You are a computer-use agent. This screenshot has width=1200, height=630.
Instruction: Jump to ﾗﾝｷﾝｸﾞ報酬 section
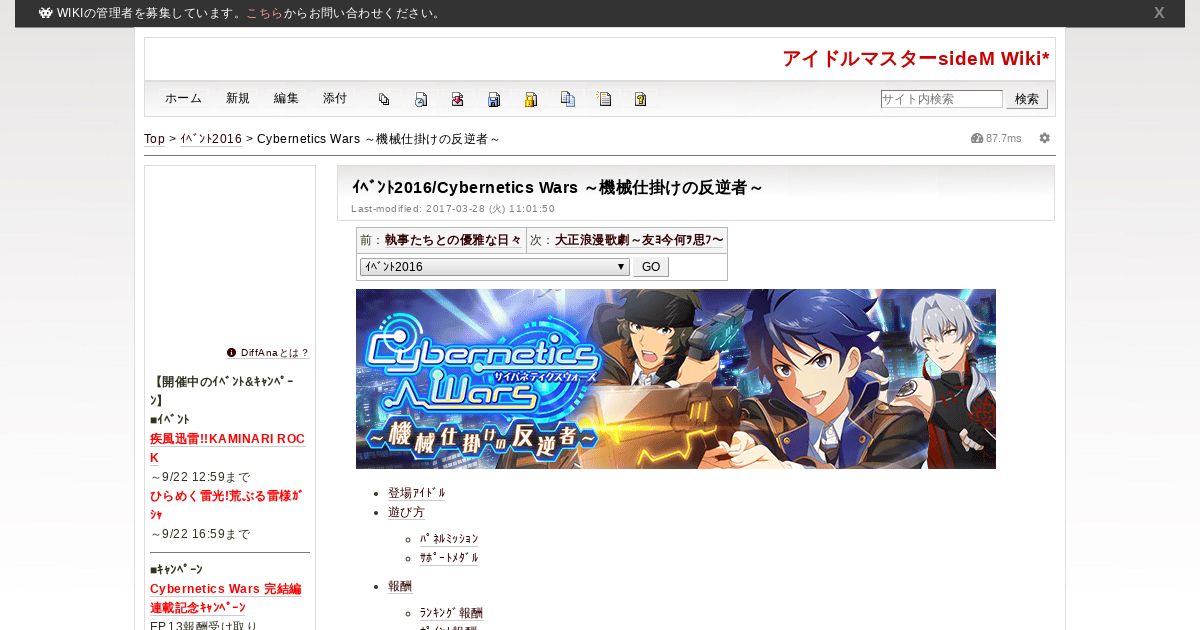pos(451,613)
